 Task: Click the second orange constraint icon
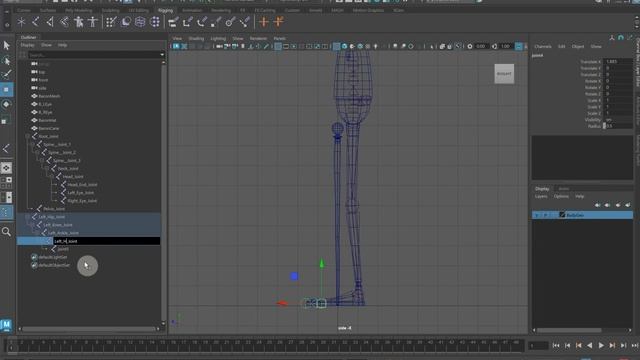click(279, 22)
